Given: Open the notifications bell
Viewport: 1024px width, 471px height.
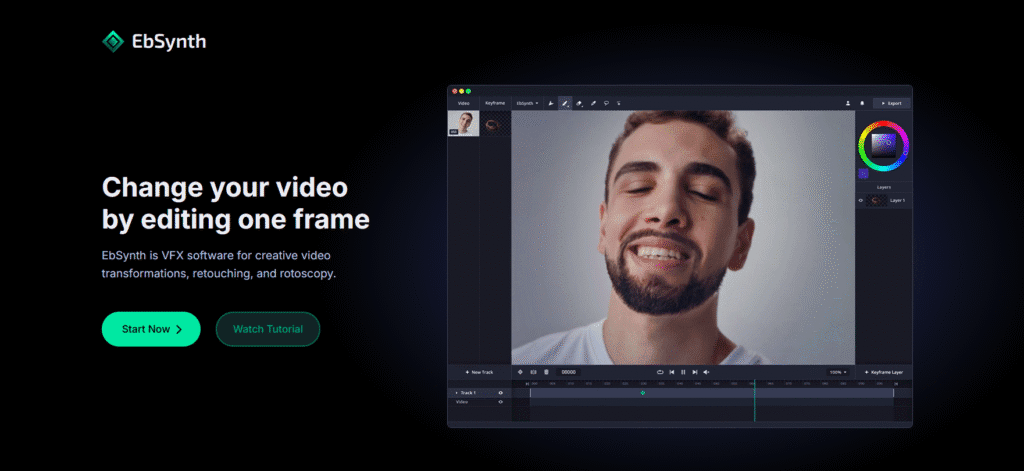Looking at the screenshot, I should [x=862, y=103].
